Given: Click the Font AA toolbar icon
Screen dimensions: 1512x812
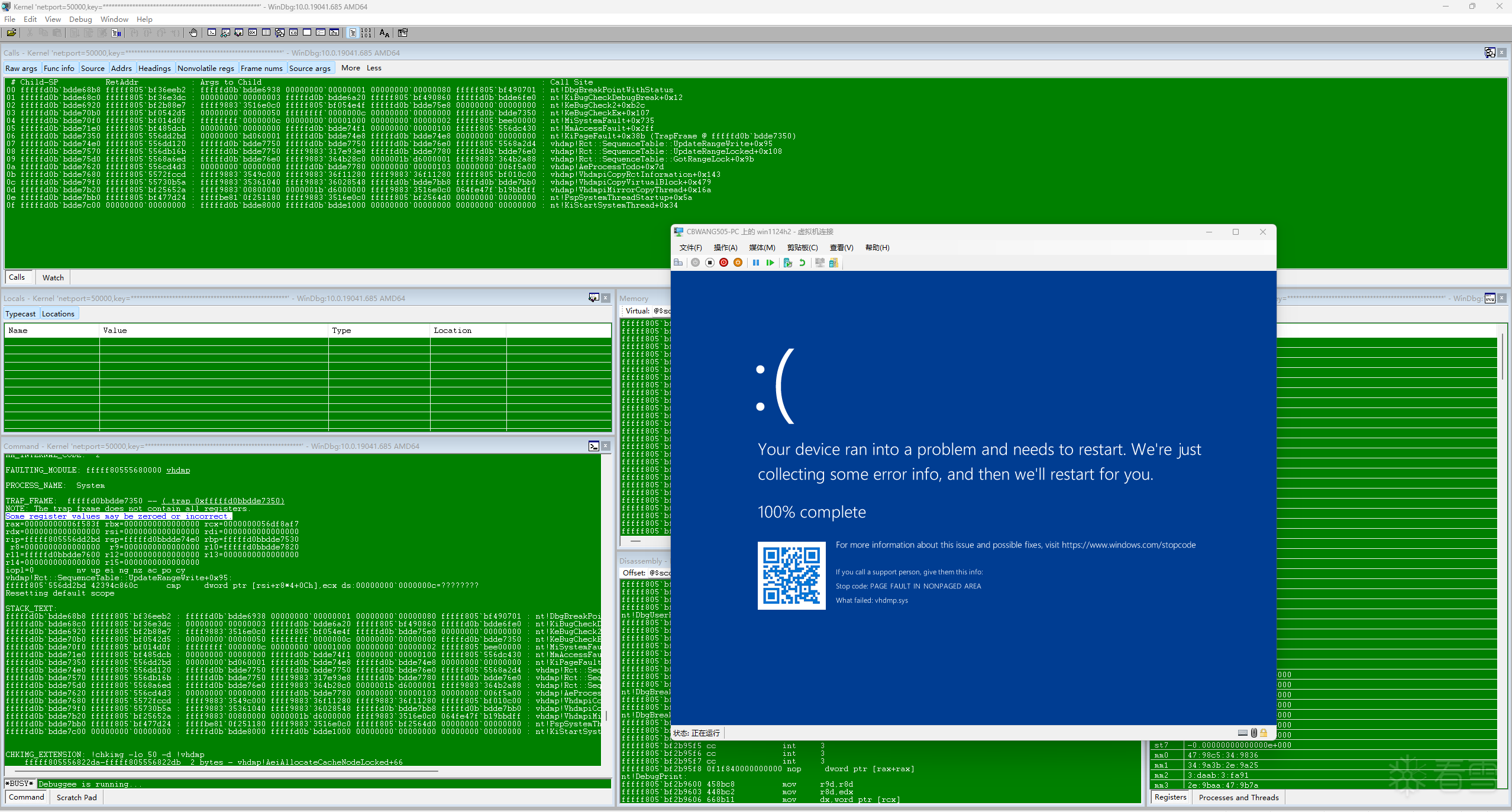Looking at the screenshot, I should tap(385, 33).
